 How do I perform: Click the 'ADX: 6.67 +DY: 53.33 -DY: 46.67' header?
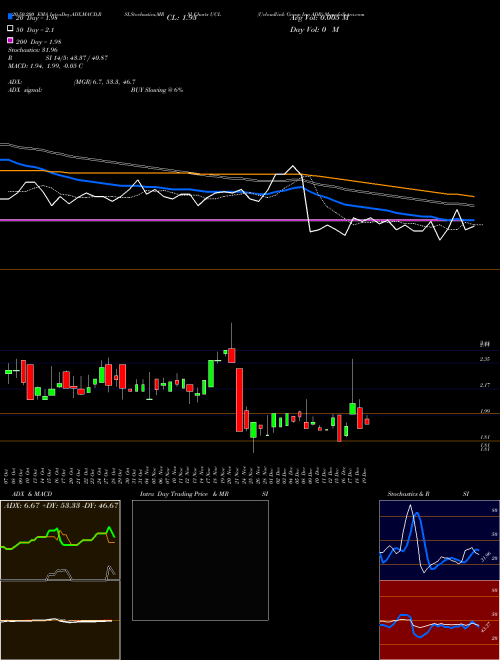(x=61, y=505)
